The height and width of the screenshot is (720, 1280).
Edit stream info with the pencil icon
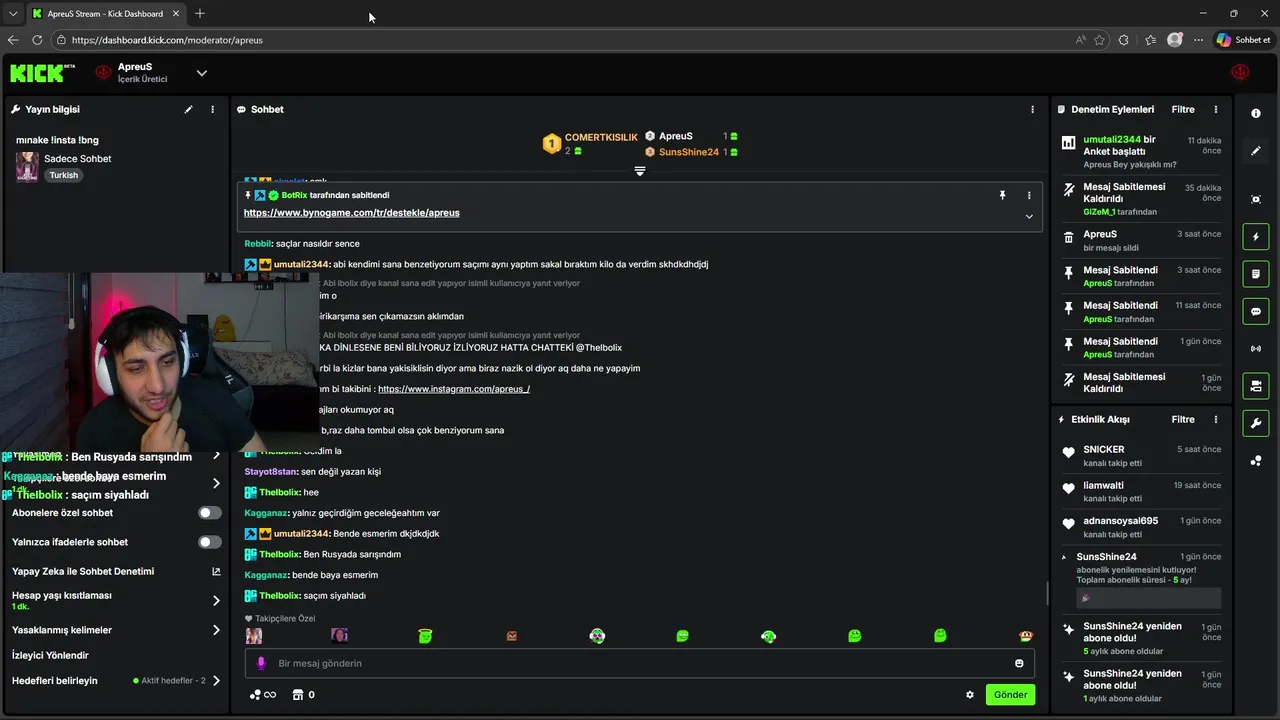pos(188,109)
